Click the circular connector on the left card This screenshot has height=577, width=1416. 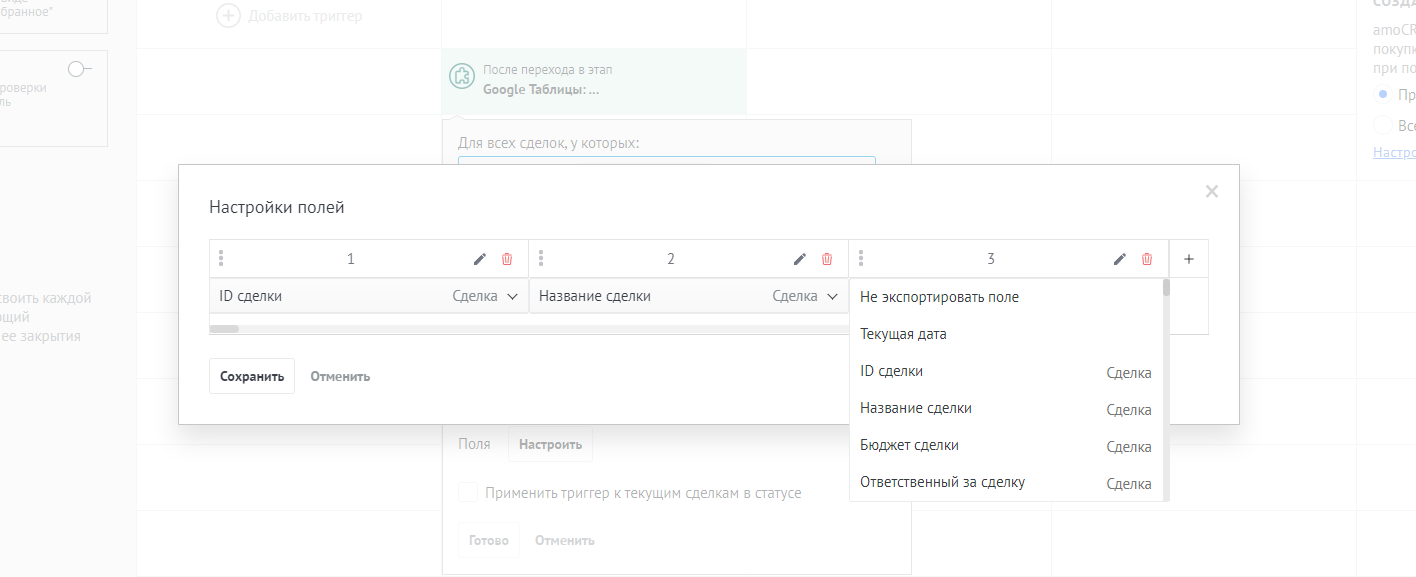75,68
